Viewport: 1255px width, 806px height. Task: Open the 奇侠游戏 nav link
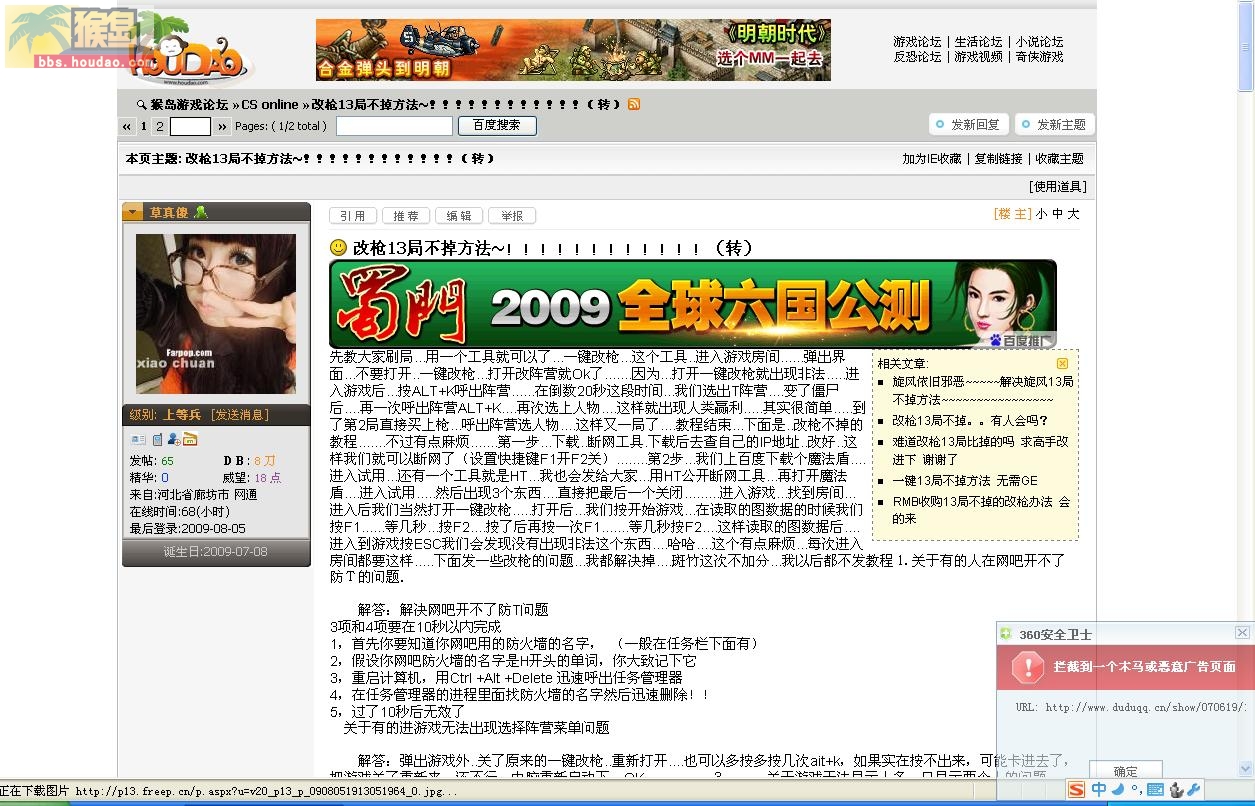click(x=1040, y=57)
